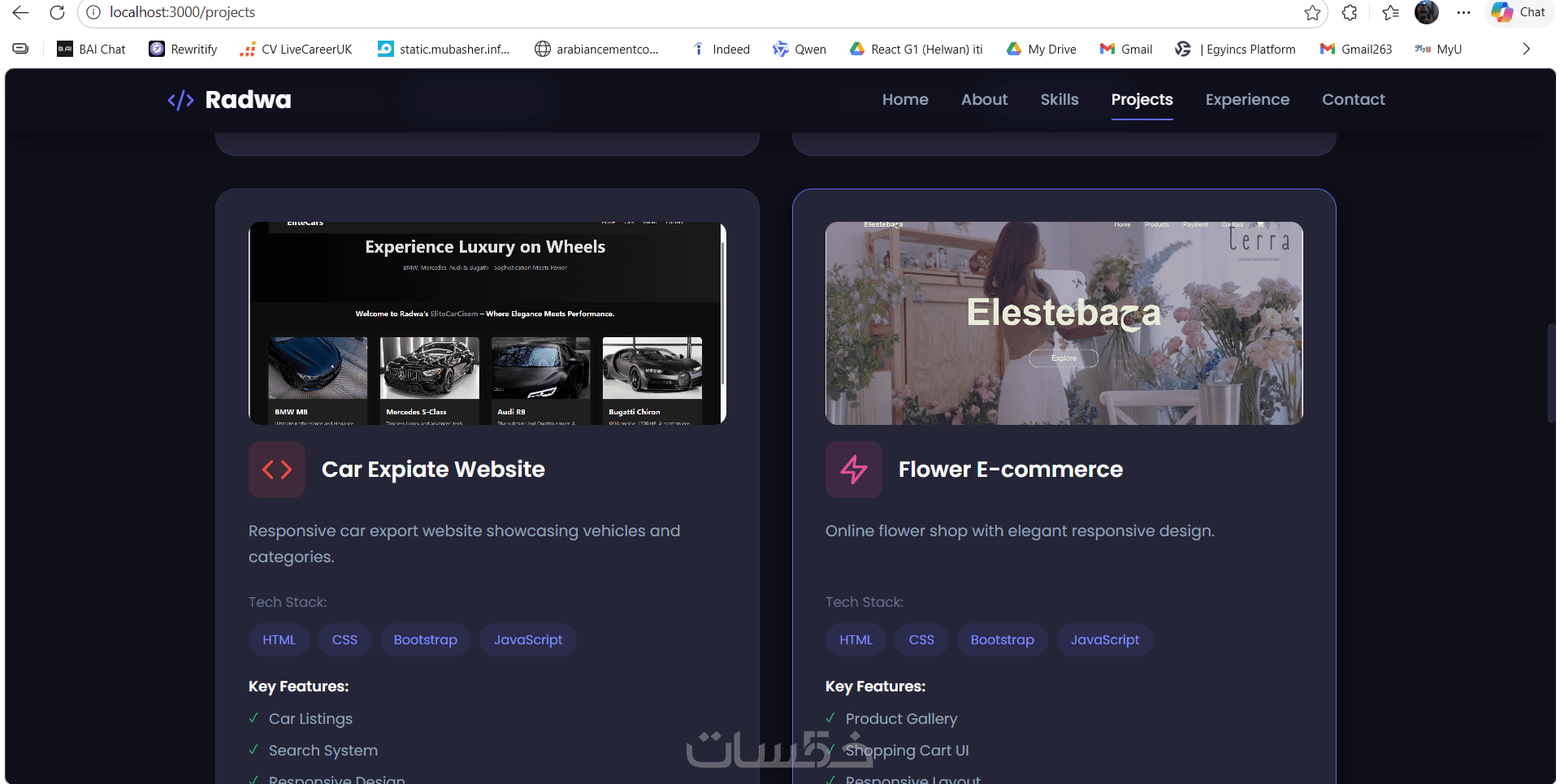Open the Rewritify bookmark
This screenshot has width=1560, height=784.
(183, 49)
